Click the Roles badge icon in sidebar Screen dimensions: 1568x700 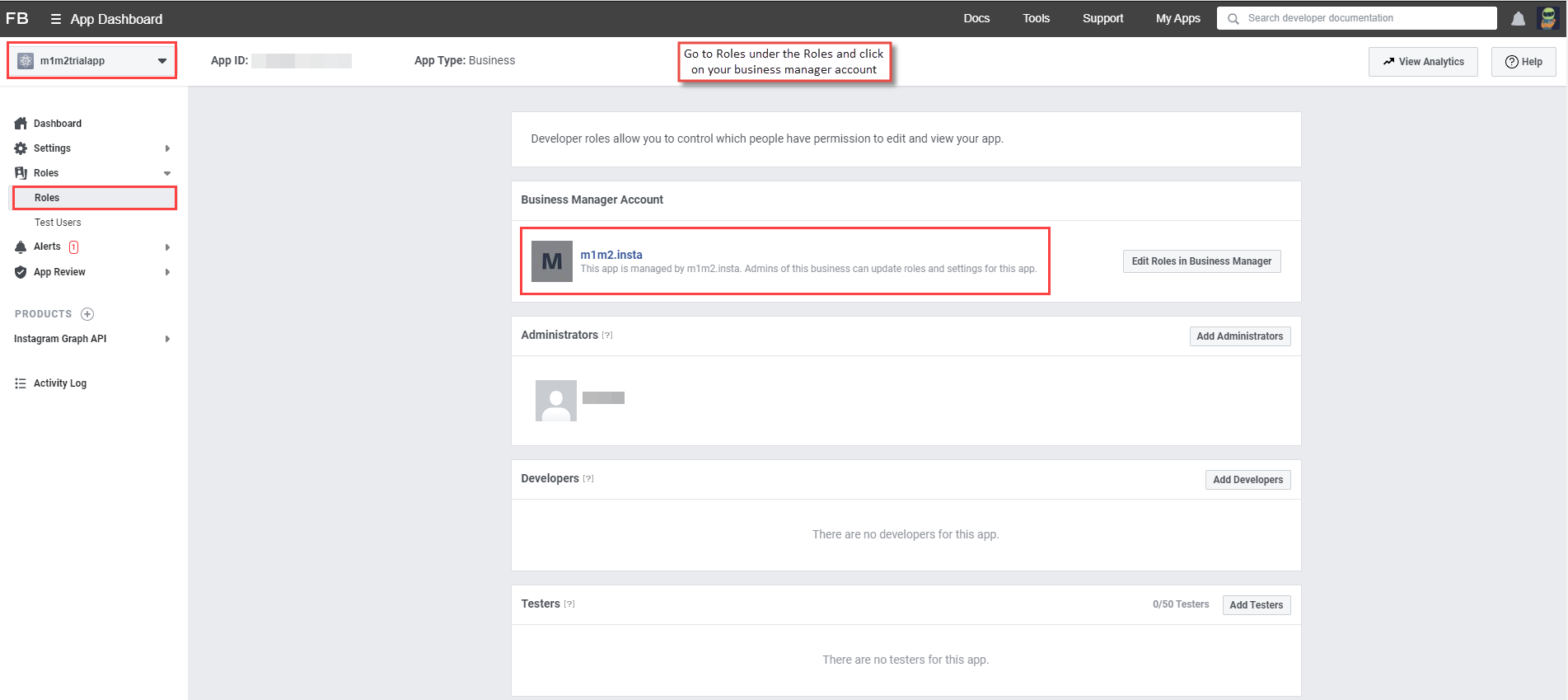pyautogui.click(x=21, y=173)
